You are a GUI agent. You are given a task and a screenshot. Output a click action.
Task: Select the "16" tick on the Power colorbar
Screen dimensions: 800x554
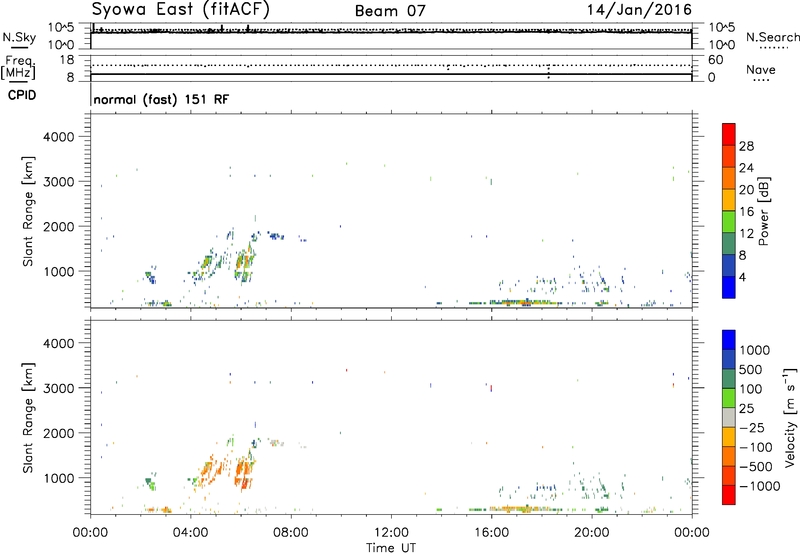746,212
